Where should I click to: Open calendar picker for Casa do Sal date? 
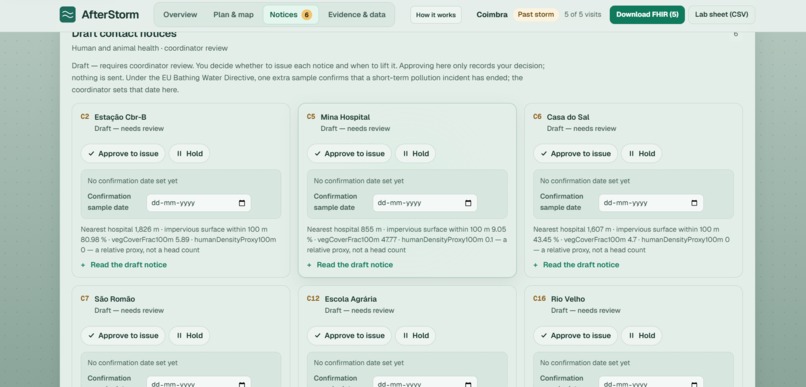coord(694,203)
